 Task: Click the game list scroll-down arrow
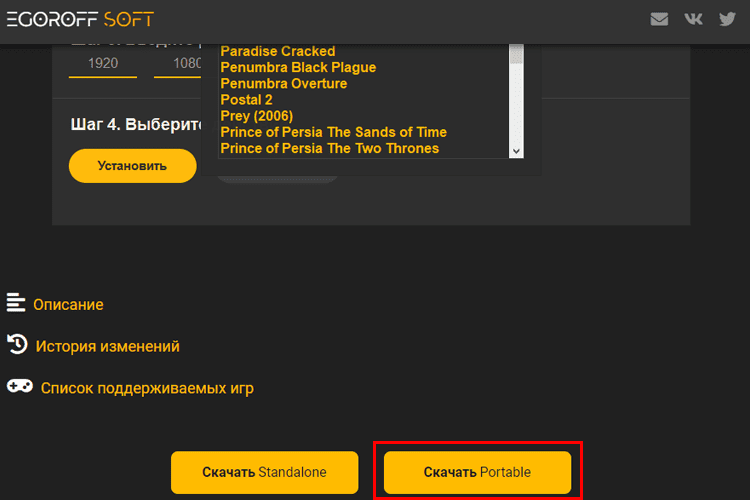pyautogui.click(x=516, y=151)
